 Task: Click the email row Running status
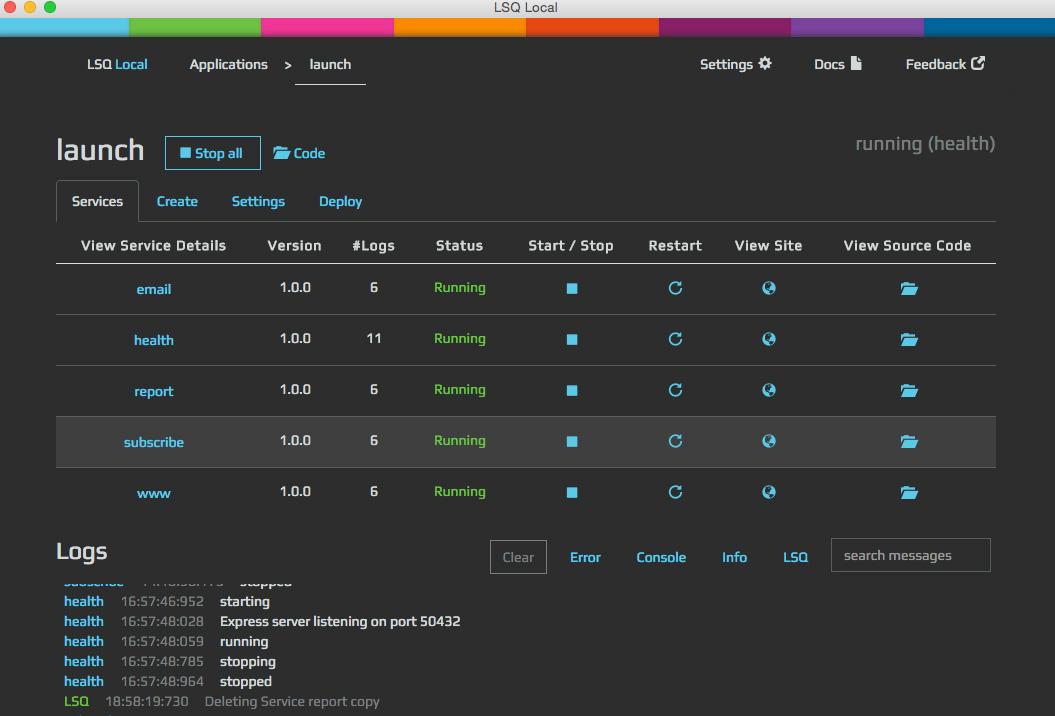click(460, 288)
